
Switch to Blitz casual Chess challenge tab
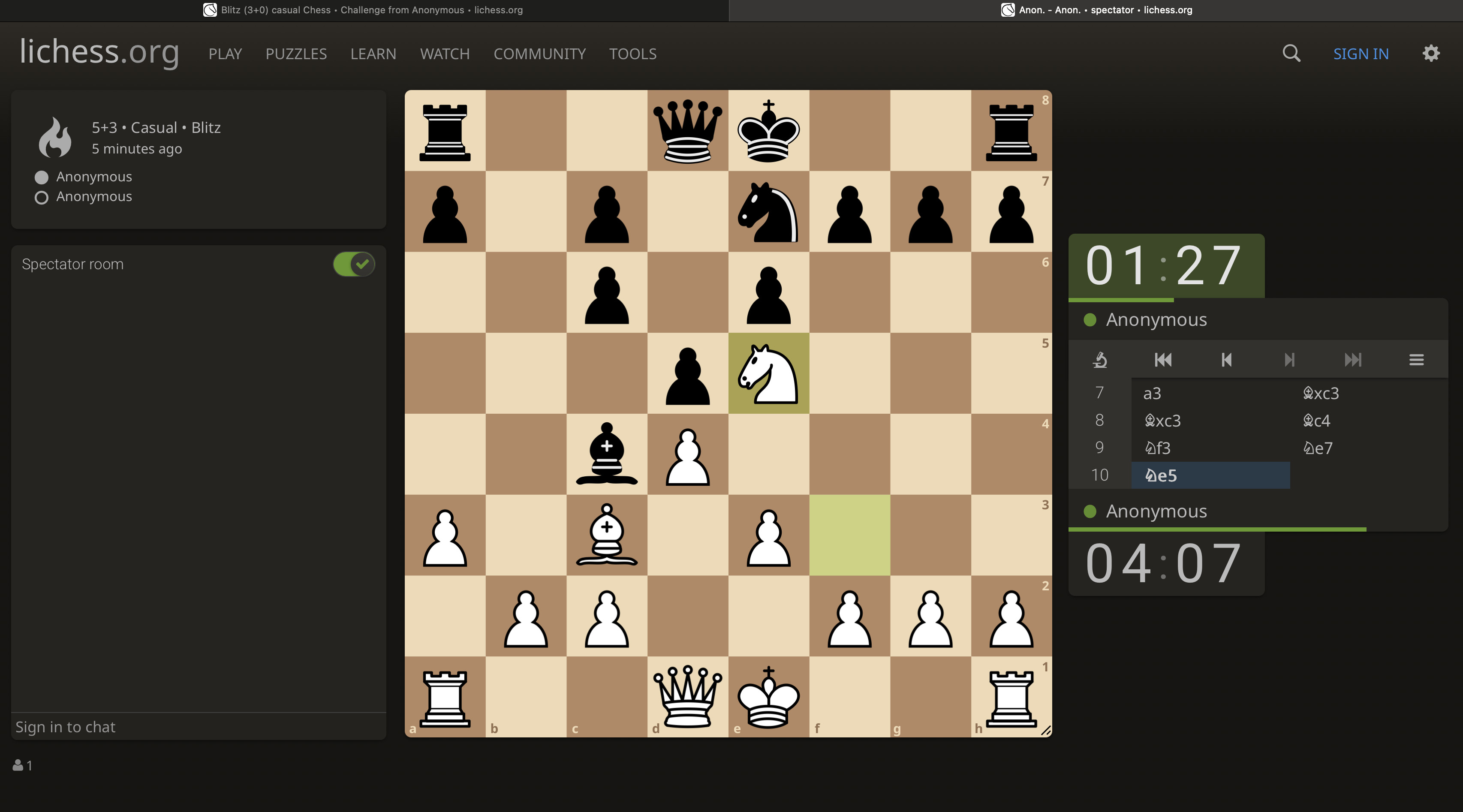click(364, 10)
